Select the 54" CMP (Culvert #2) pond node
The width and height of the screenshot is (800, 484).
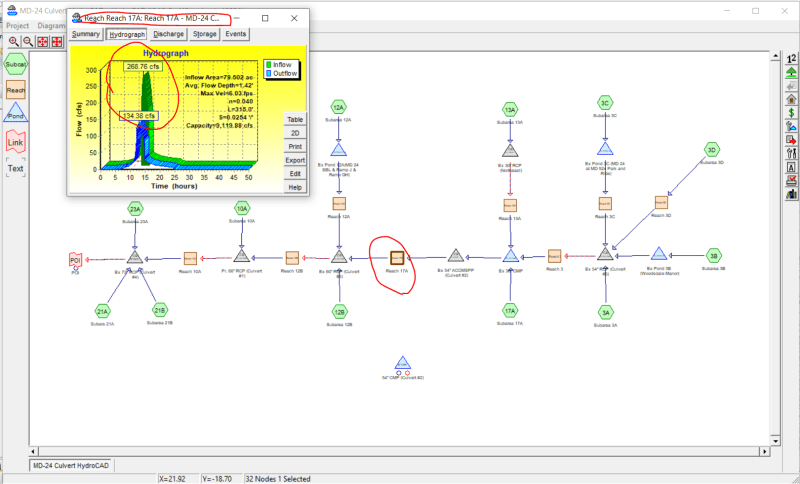[x=403, y=363]
